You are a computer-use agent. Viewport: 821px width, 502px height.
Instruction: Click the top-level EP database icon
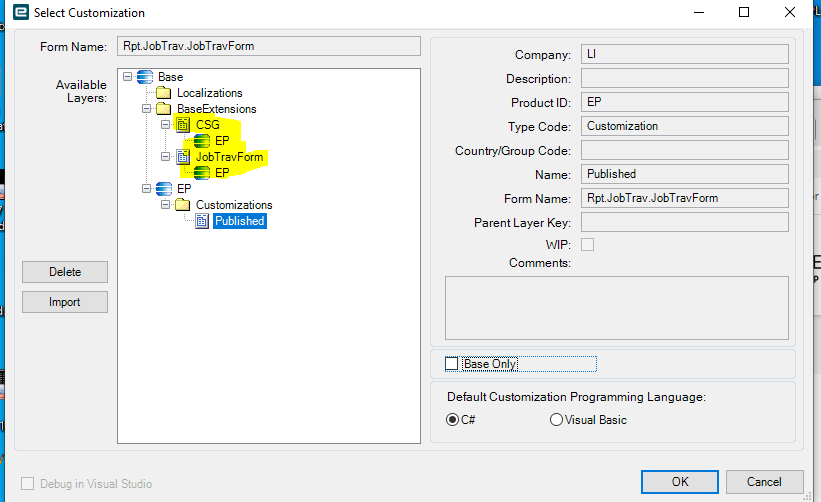pos(164,188)
